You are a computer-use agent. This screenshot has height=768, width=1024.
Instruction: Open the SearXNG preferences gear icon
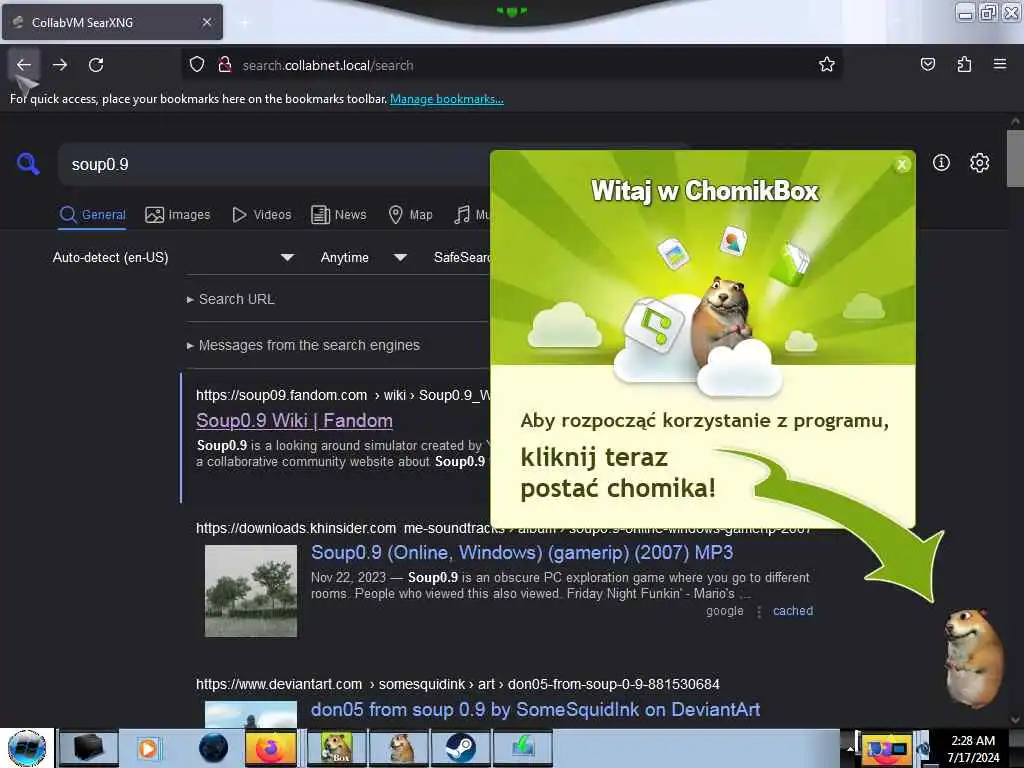click(979, 163)
